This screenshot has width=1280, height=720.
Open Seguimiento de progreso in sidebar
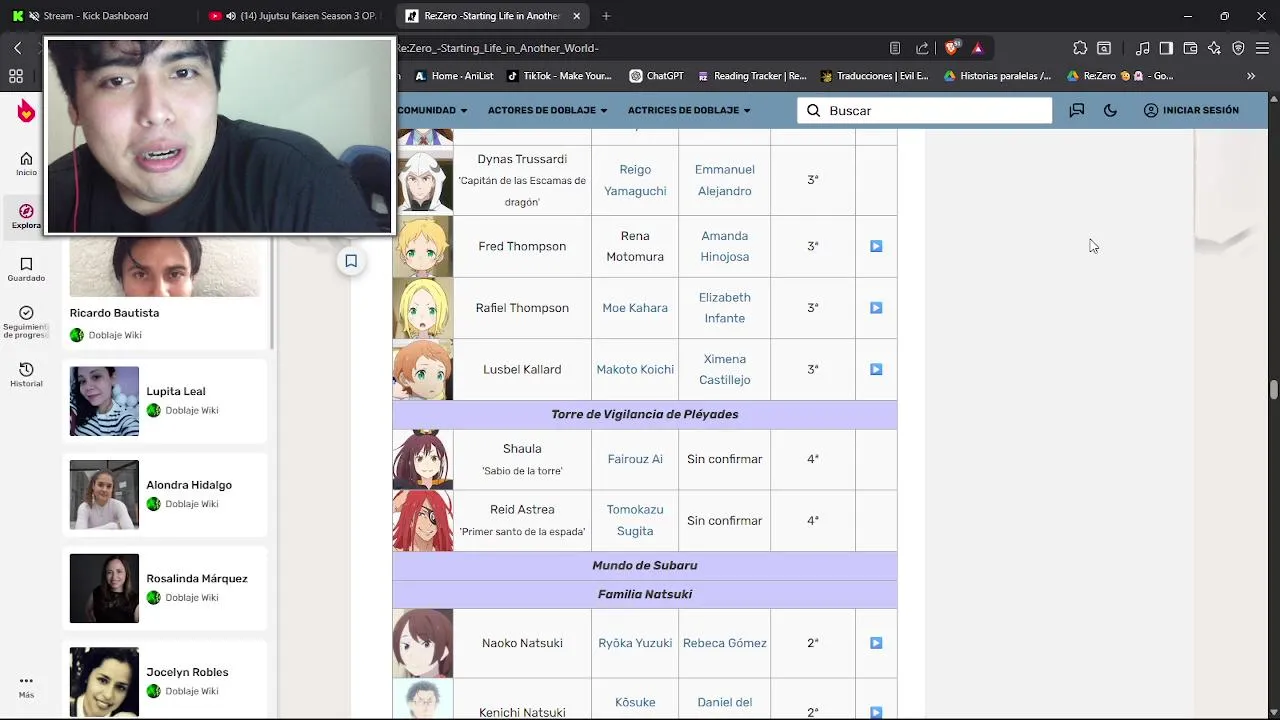pyautogui.click(x=26, y=322)
